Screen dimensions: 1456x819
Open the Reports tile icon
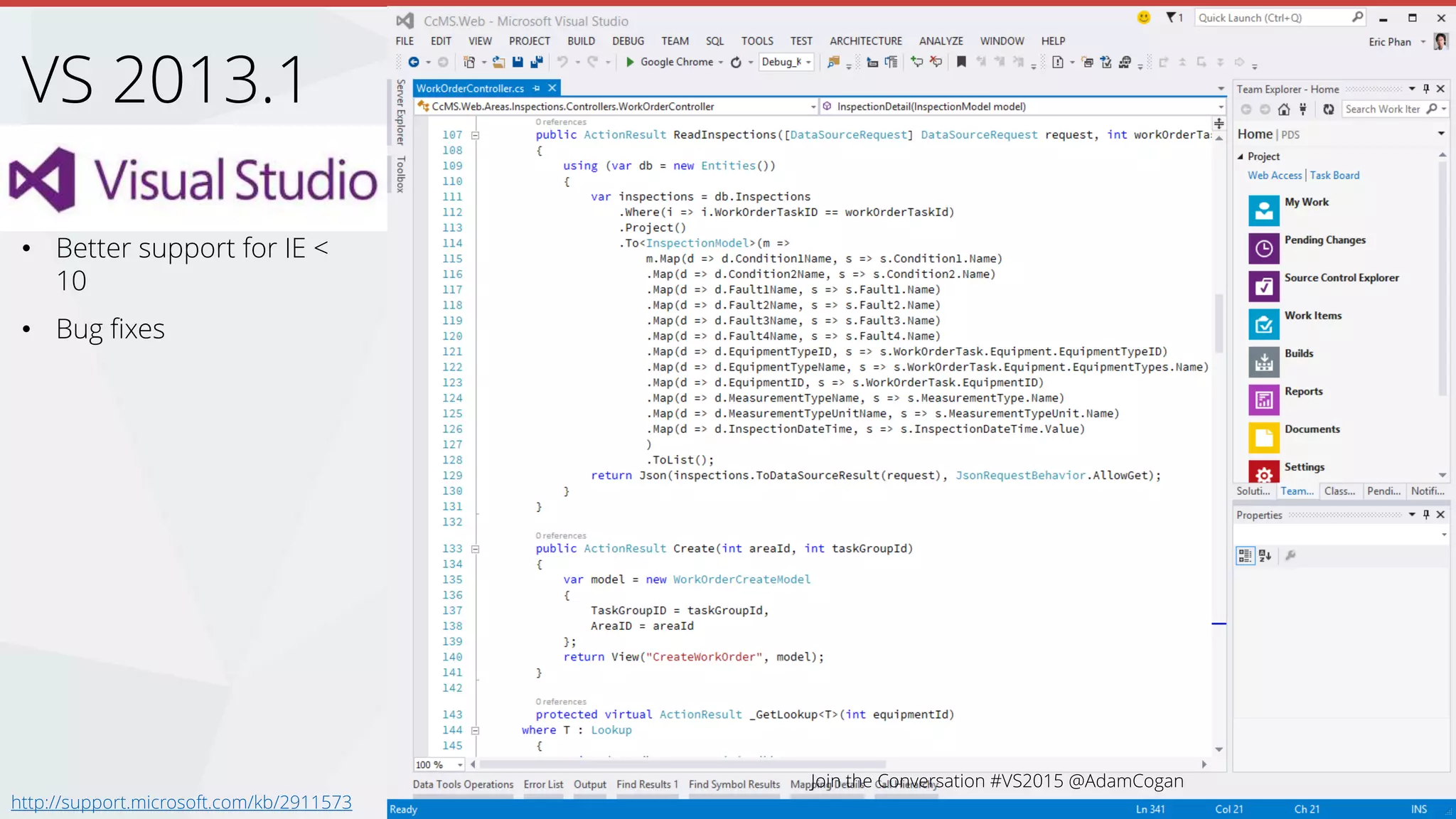[1264, 400]
